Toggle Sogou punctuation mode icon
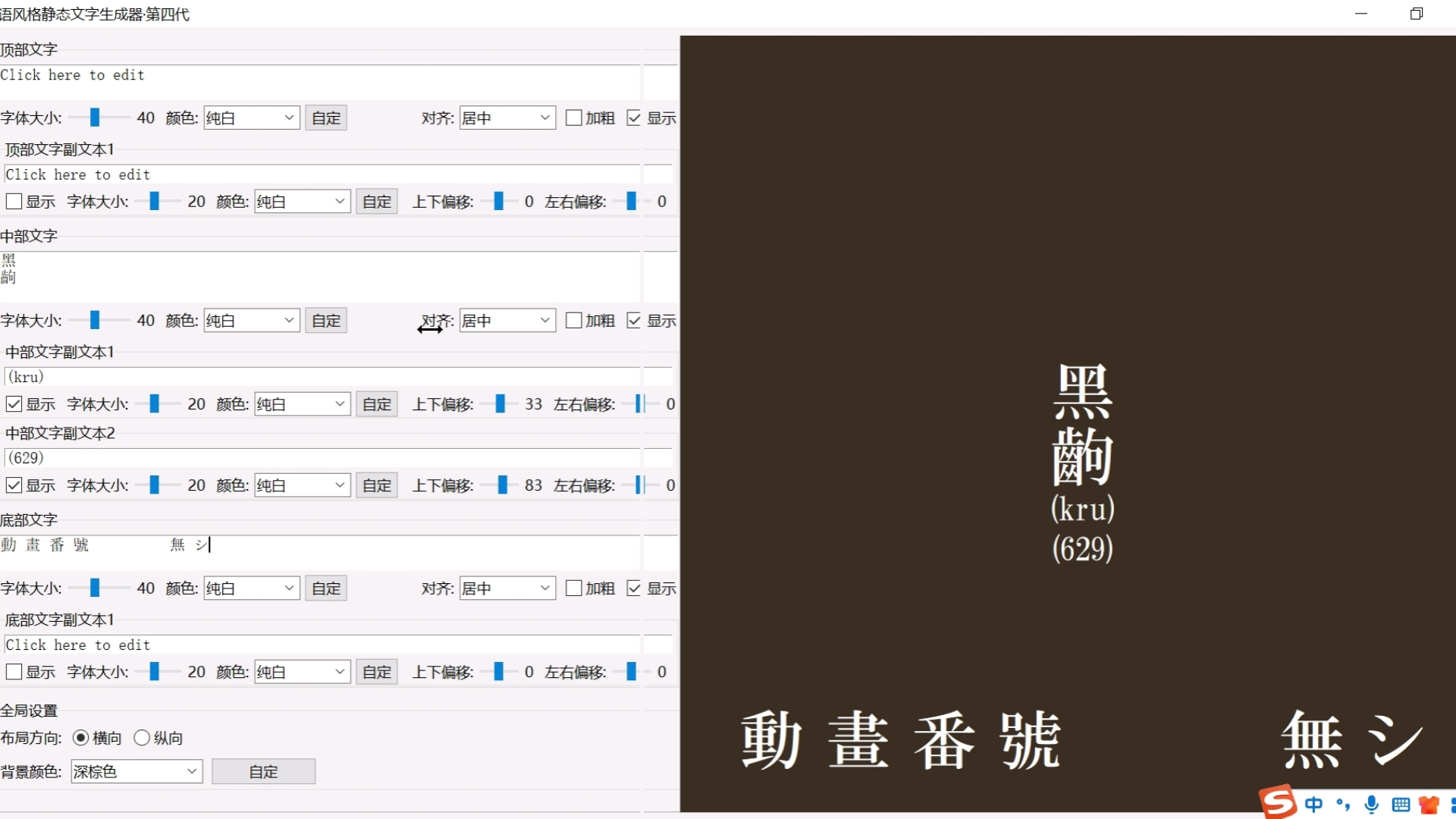Screen dimensions: 1456x819 click(x=1343, y=805)
